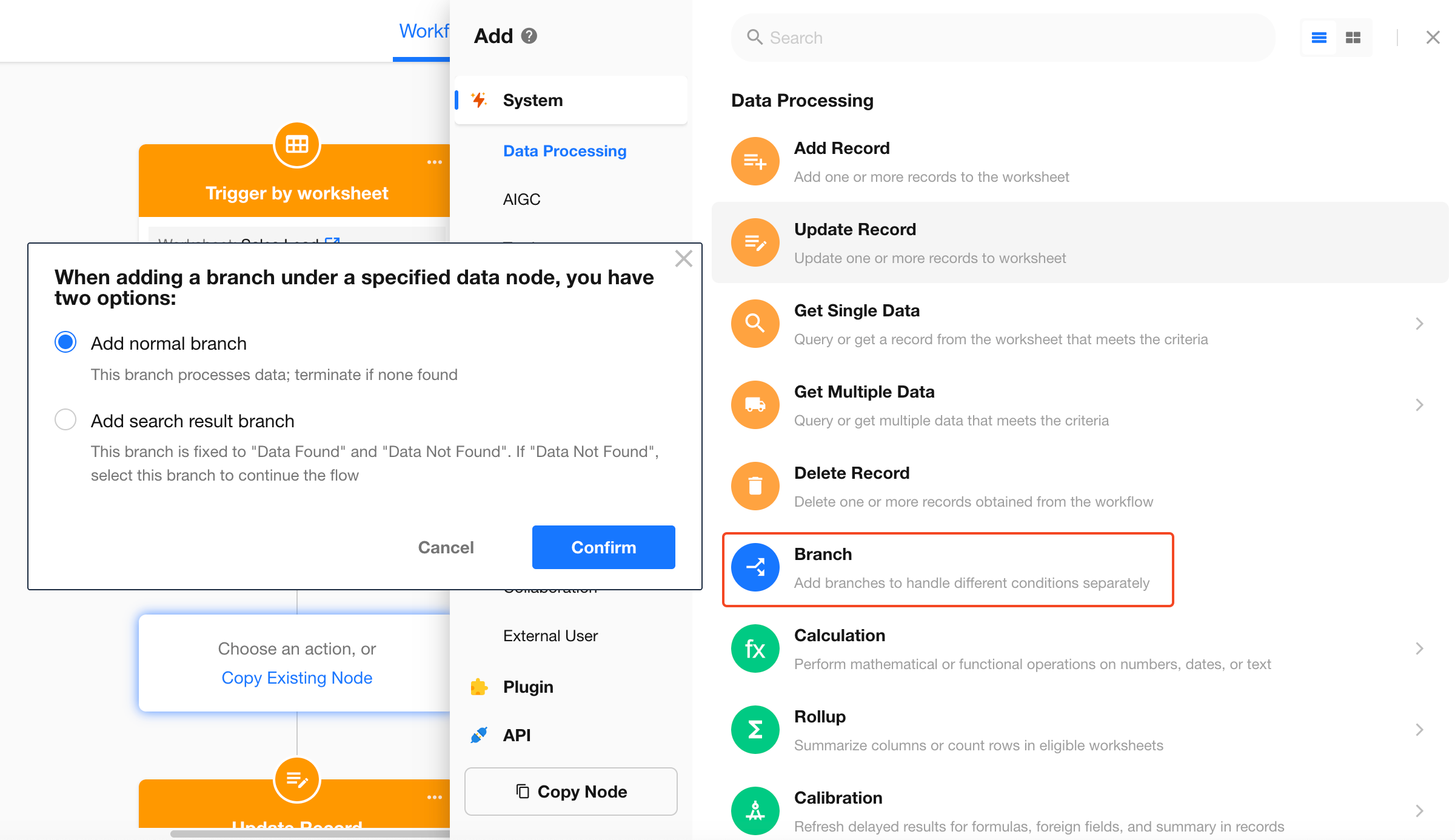This screenshot has width=1455, height=840.
Task: Open the Add help question-mark icon
Action: pyautogui.click(x=529, y=36)
